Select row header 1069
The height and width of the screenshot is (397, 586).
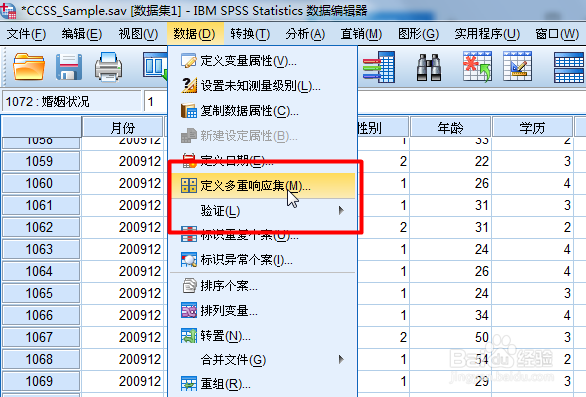point(41,381)
